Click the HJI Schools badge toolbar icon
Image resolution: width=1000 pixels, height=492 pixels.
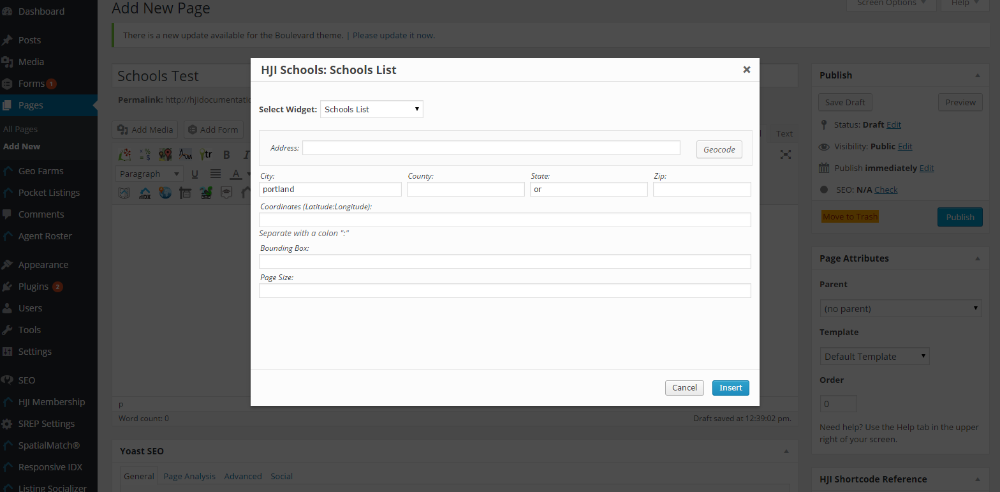(226, 192)
